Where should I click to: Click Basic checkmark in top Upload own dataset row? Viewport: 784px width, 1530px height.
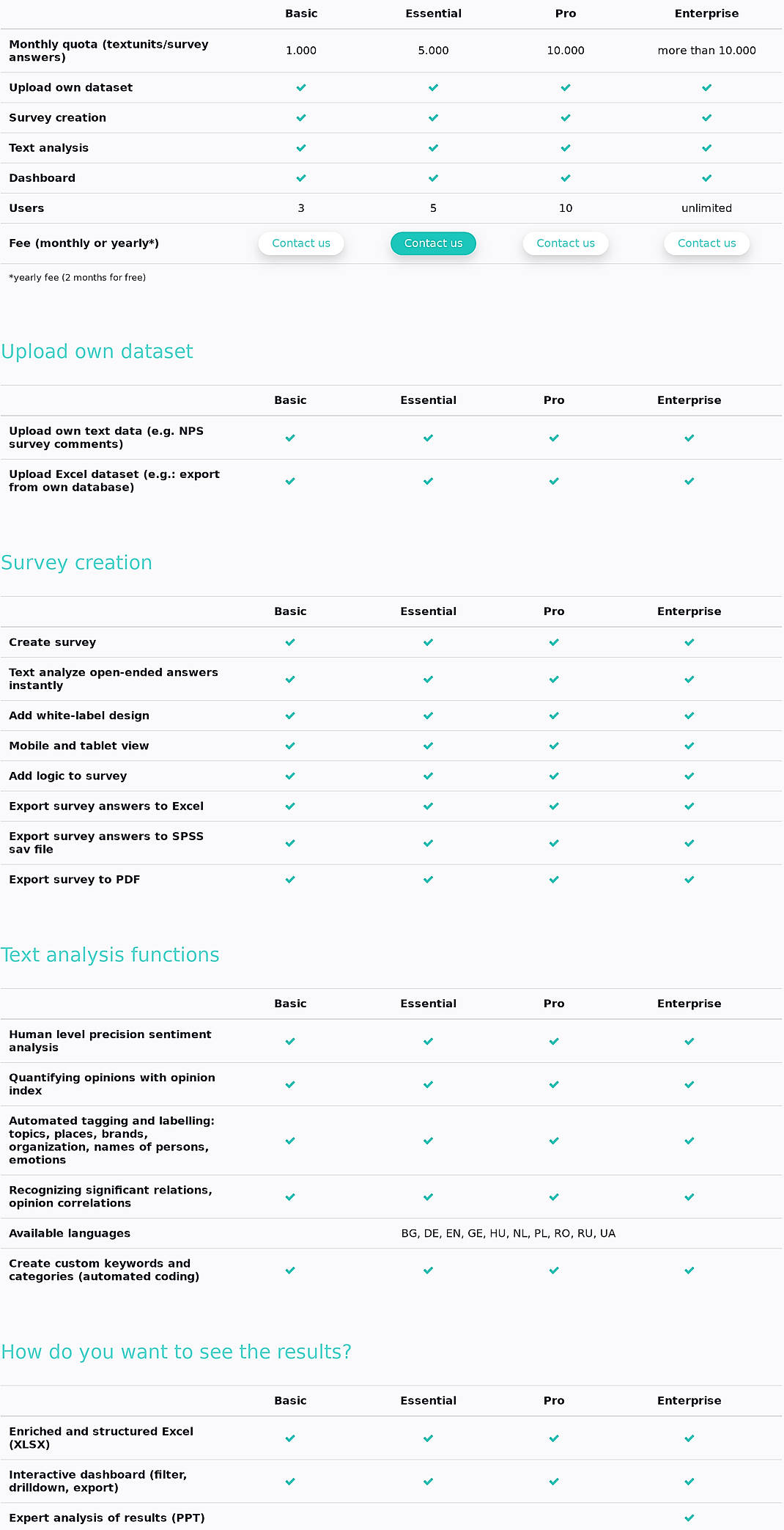(301, 87)
